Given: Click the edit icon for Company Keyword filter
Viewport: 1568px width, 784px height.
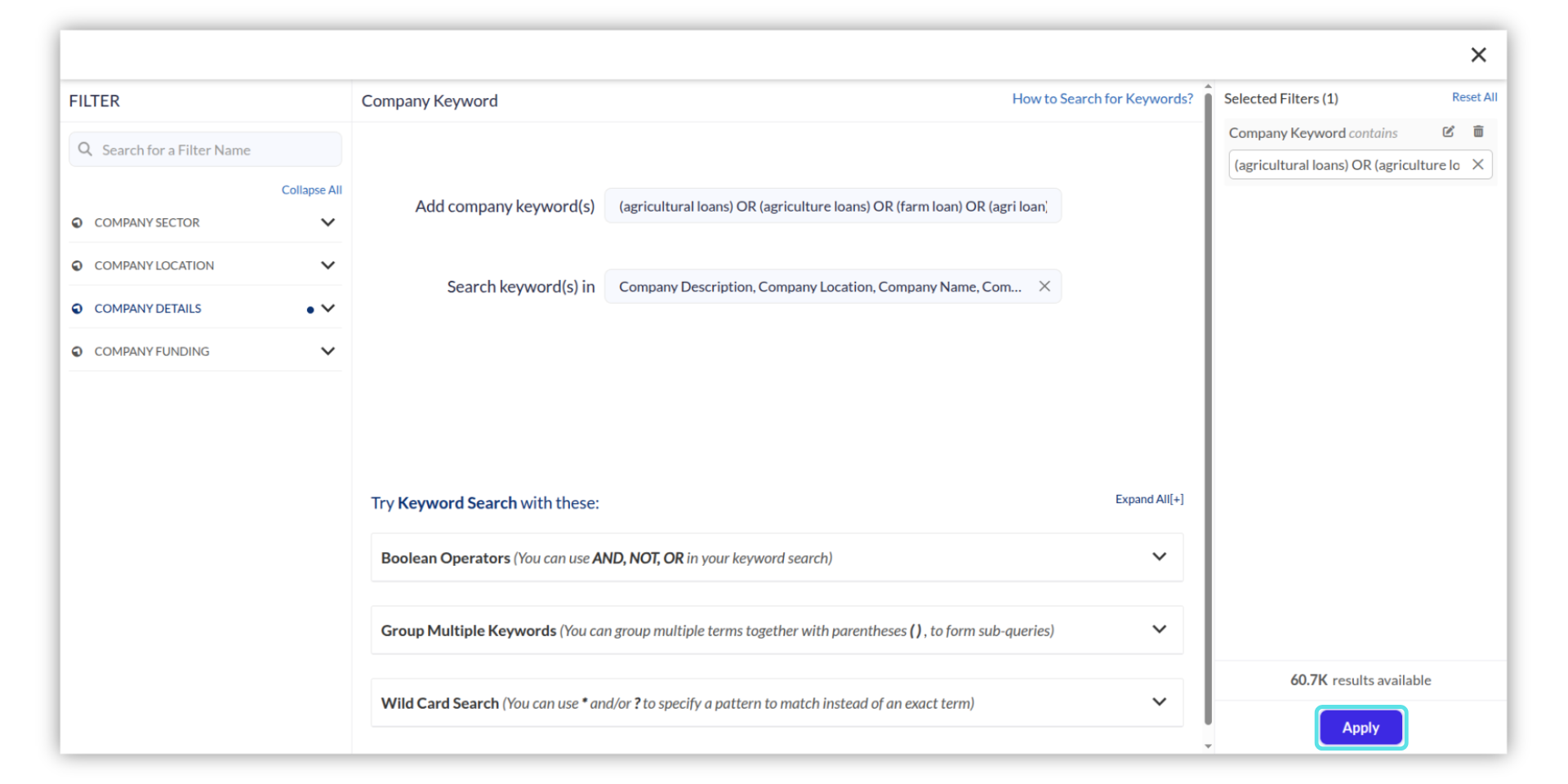Looking at the screenshot, I should (1448, 131).
